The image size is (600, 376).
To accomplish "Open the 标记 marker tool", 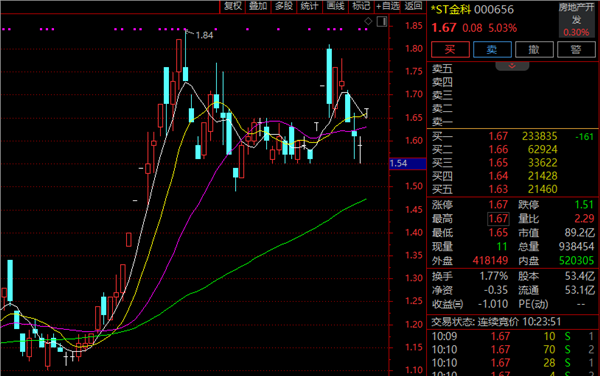I will tap(361, 6).
